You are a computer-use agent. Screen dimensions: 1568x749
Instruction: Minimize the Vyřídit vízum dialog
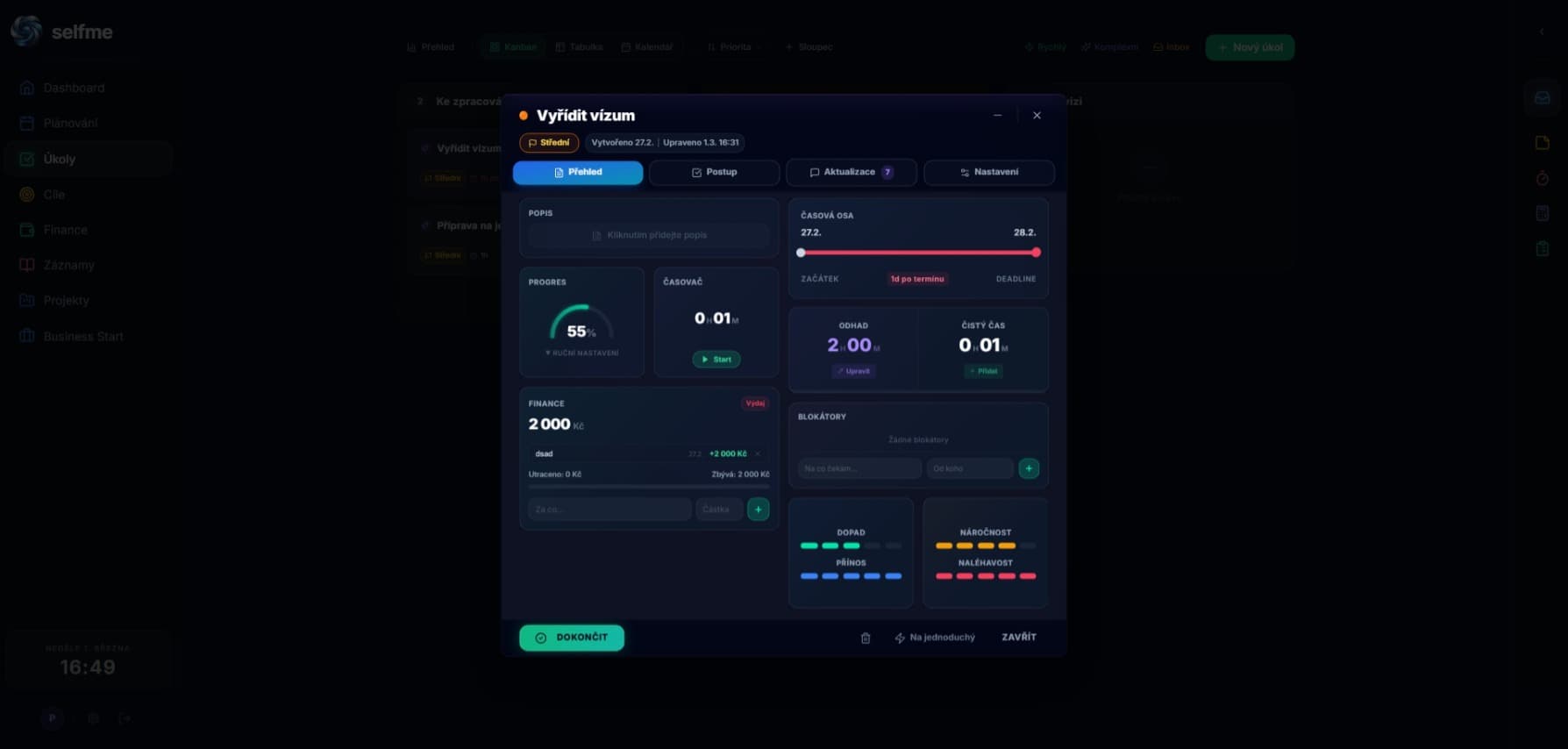coord(997,115)
